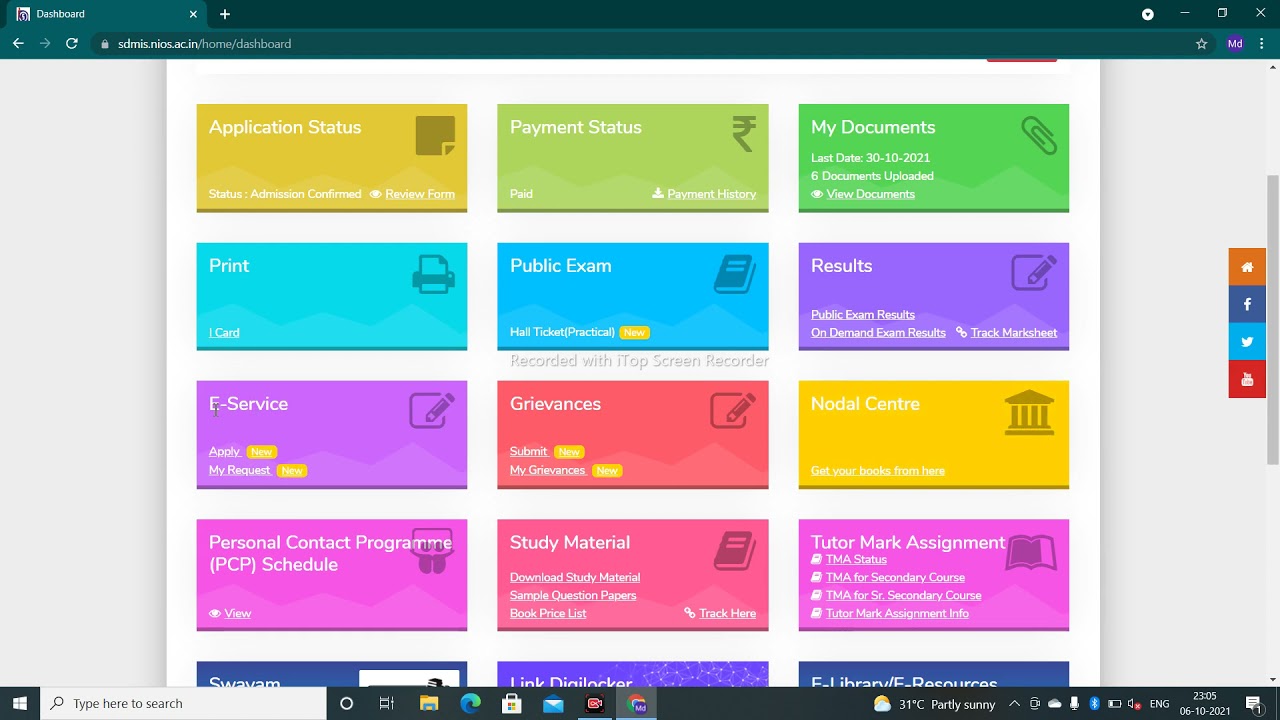Viewport: 1280px width, 720px height.
Task: Open the Home side button
Action: point(1247,267)
